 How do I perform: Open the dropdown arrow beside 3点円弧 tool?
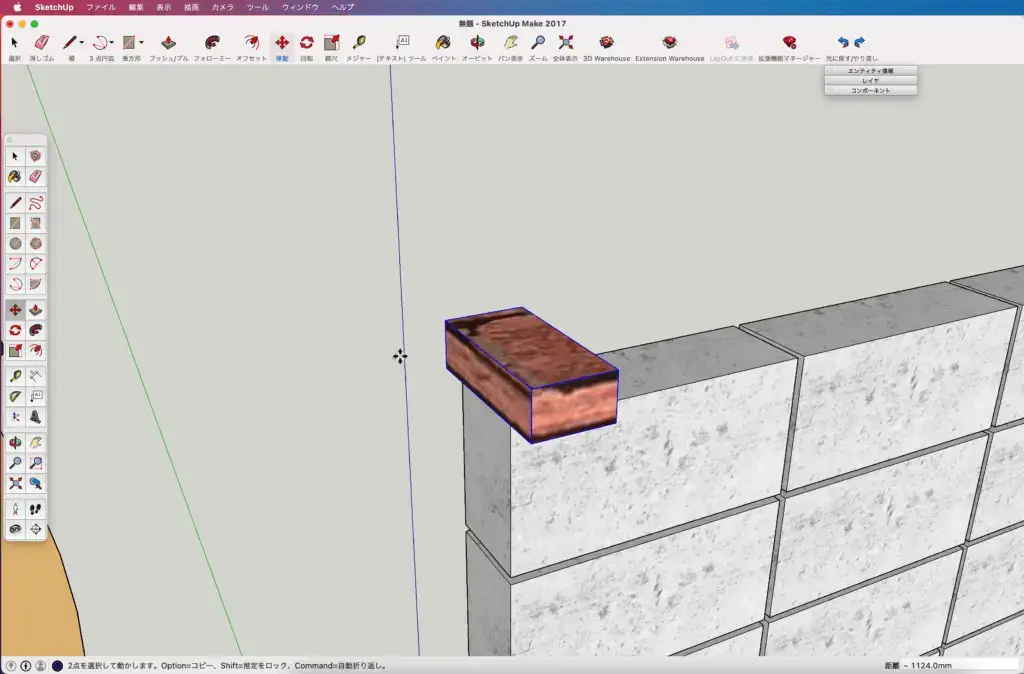click(112, 42)
